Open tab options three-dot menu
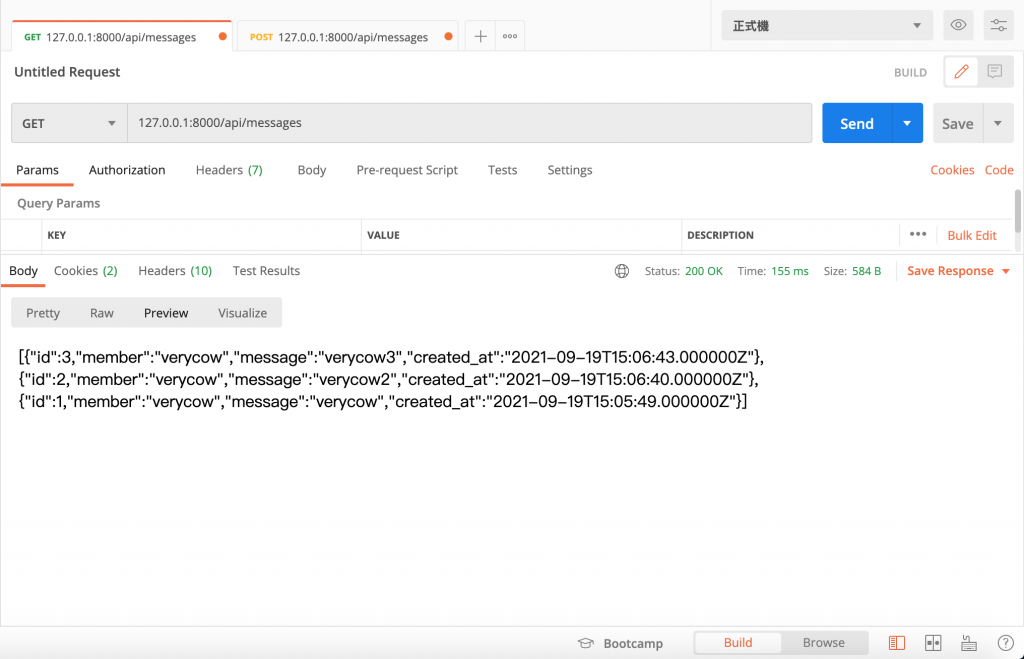This screenshot has height=659, width=1024. click(x=510, y=37)
